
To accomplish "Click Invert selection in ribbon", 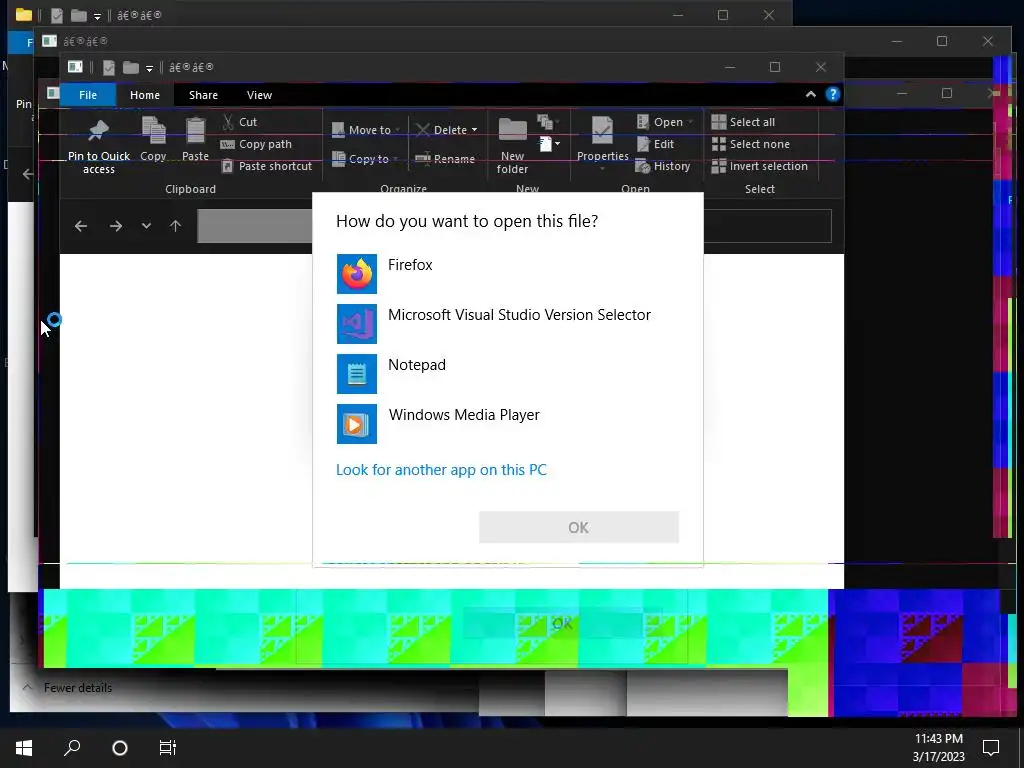I will coord(760,166).
